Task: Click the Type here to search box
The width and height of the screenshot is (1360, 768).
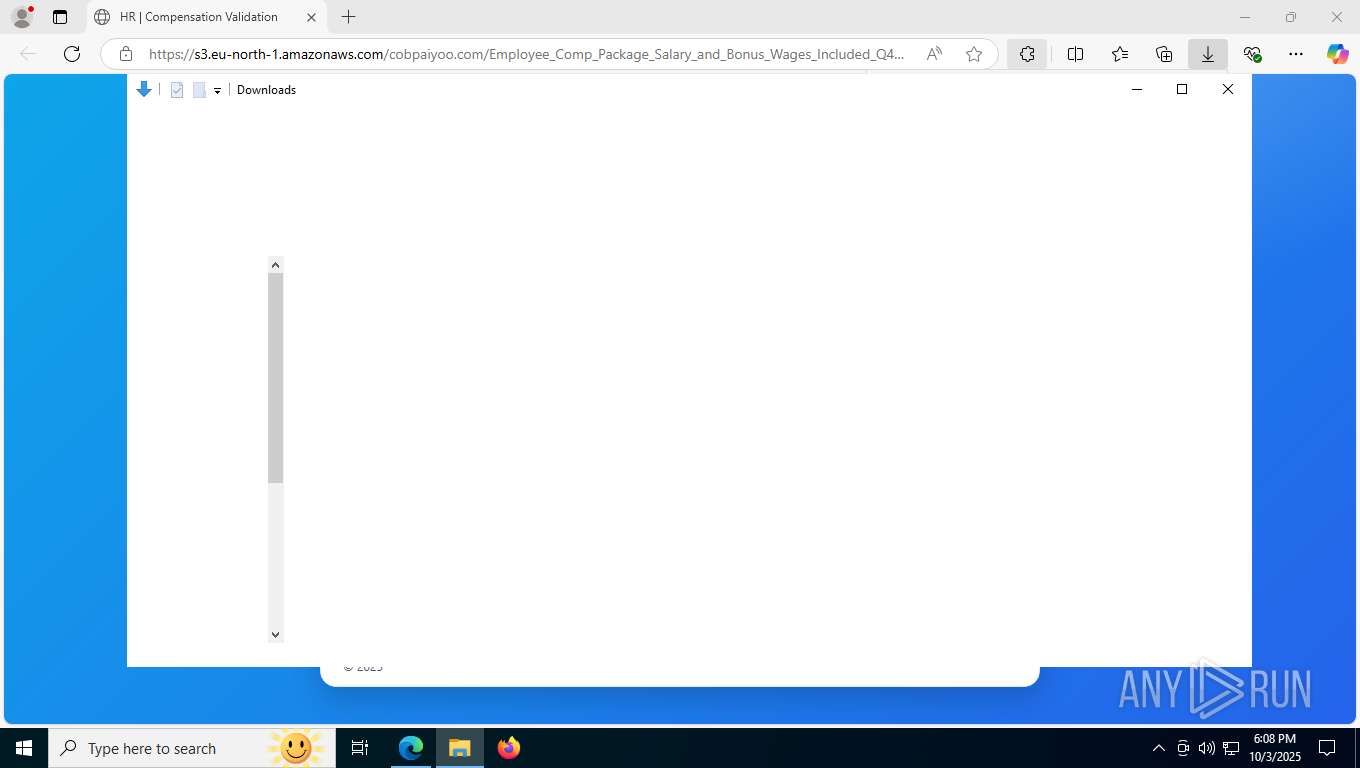Action: coord(192,748)
